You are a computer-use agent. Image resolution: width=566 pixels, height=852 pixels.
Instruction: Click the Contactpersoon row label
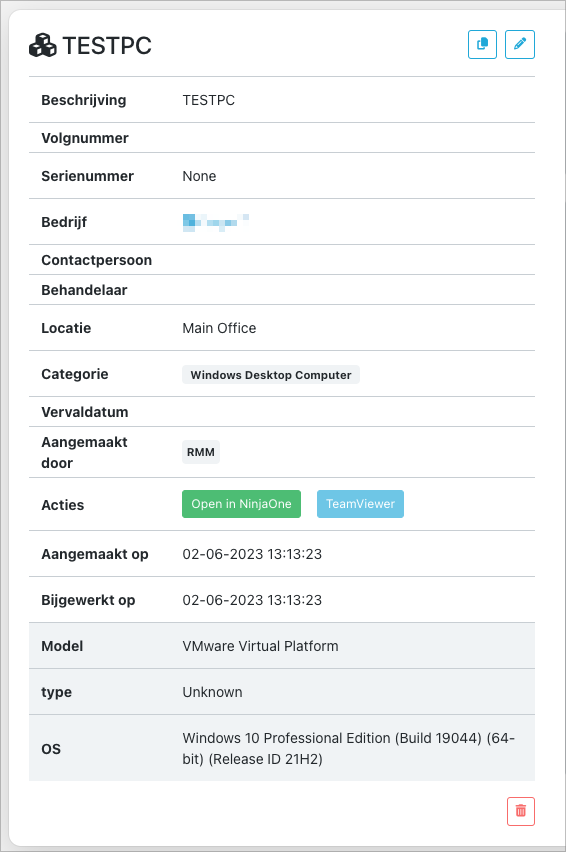click(x=97, y=260)
